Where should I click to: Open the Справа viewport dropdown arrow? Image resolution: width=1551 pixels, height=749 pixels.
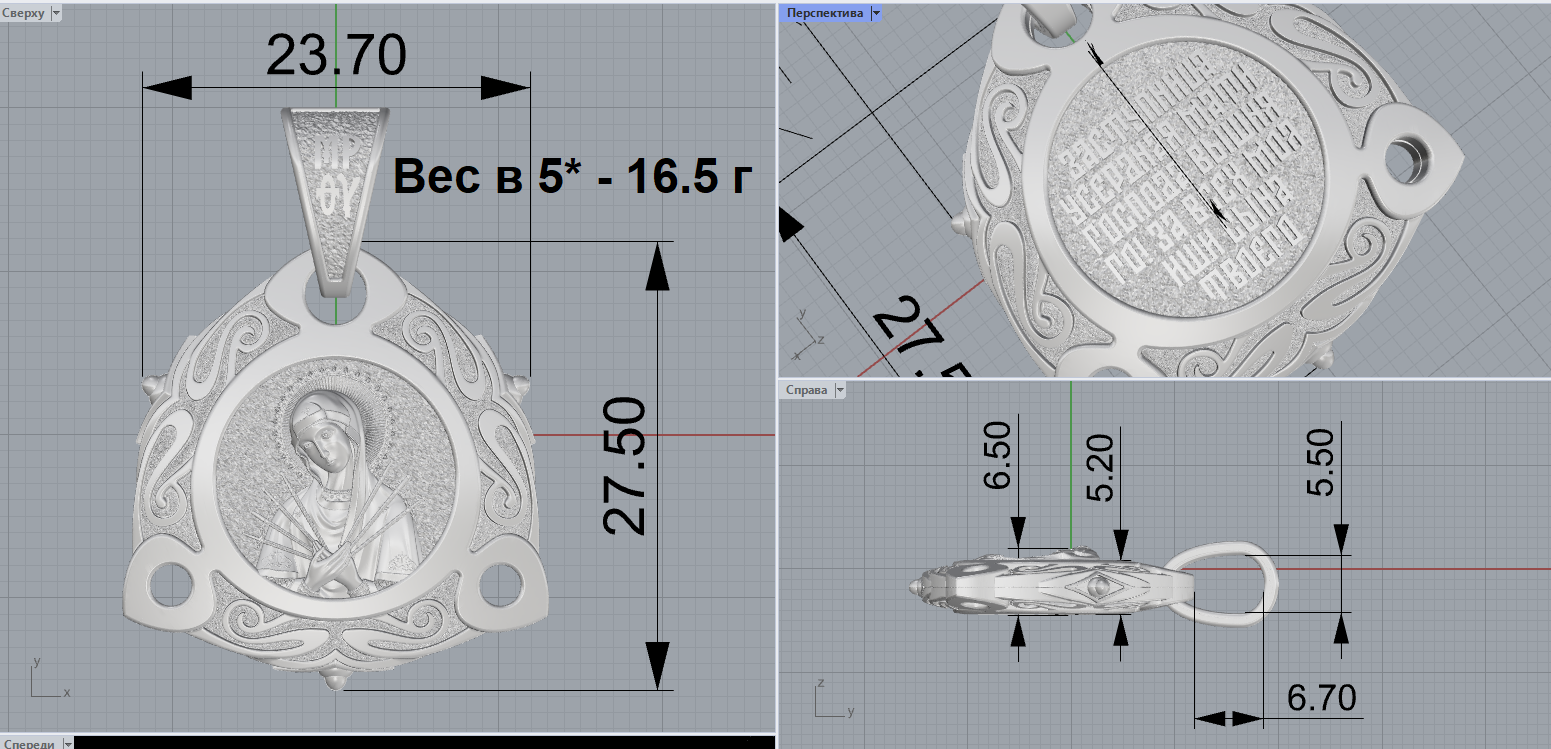839,390
